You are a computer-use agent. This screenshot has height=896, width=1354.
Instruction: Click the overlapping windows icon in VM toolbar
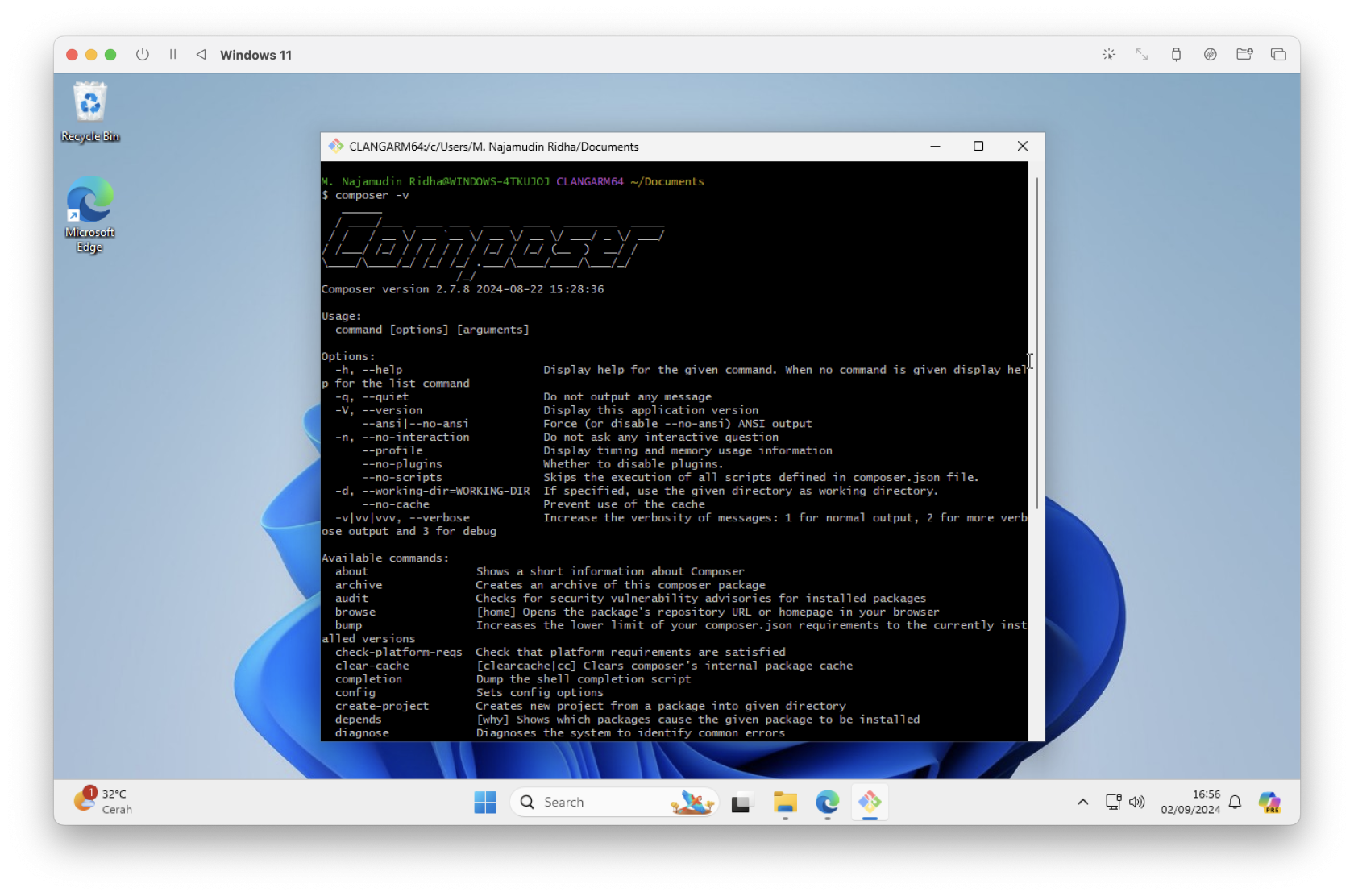tap(1278, 54)
